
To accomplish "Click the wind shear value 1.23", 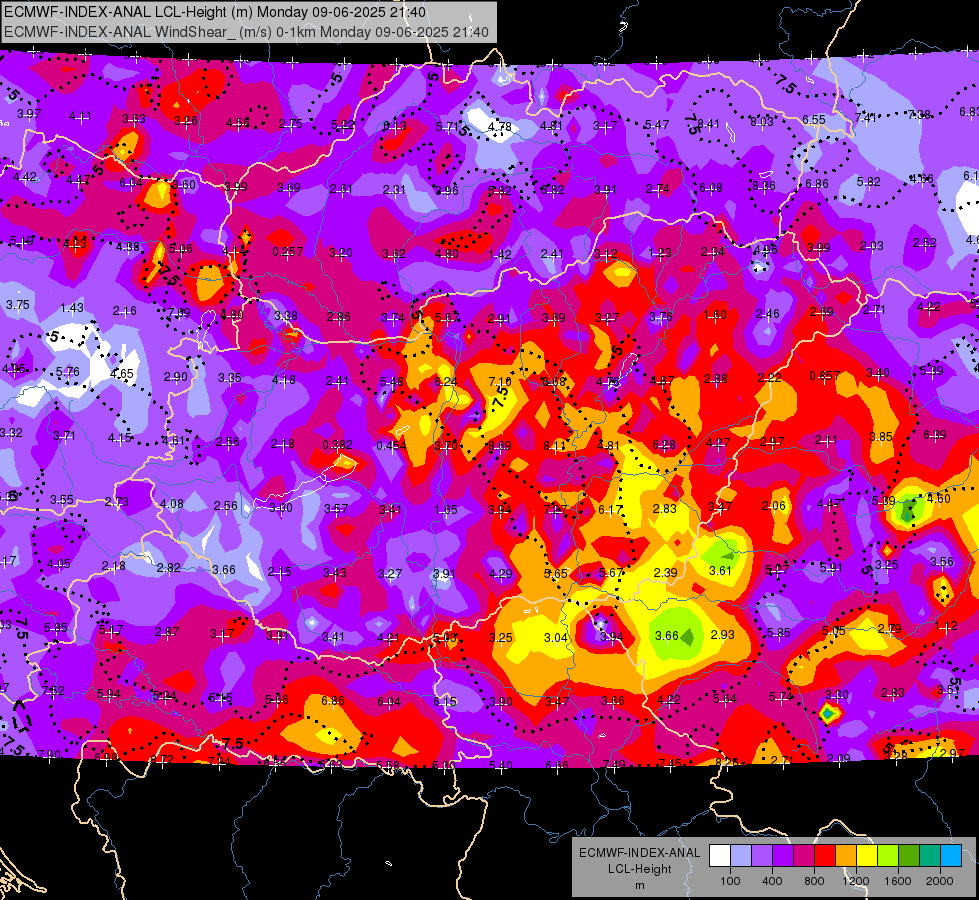I will point(659,252).
